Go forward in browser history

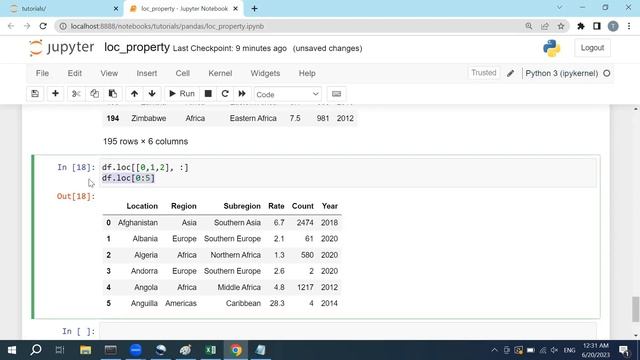click(x=27, y=26)
